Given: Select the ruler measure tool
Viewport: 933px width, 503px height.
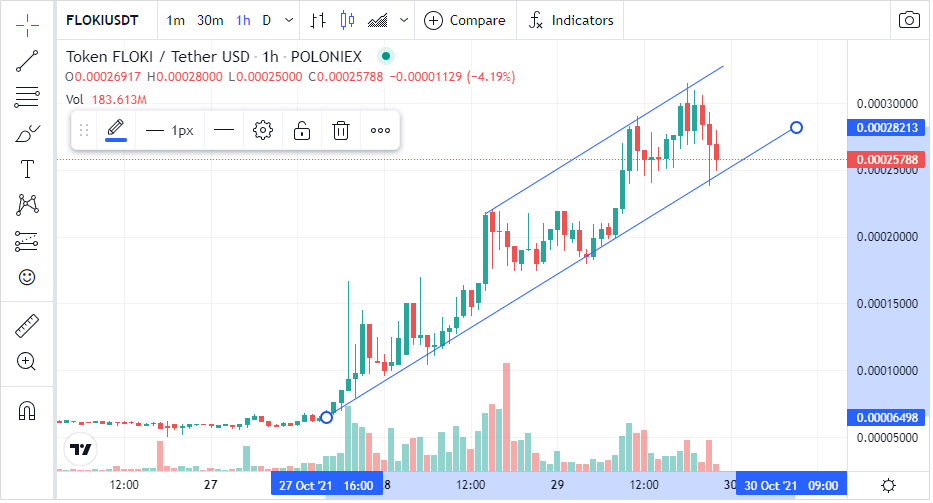Looking at the screenshot, I should tap(27, 326).
